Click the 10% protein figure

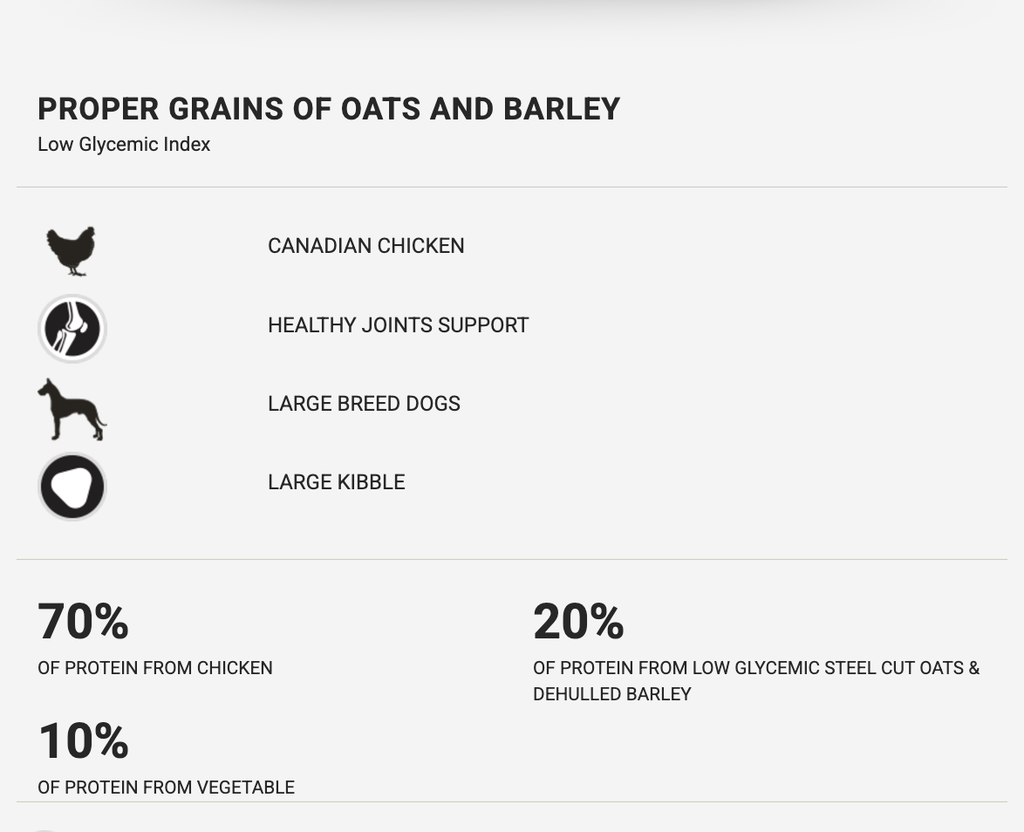(x=83, y=741)
